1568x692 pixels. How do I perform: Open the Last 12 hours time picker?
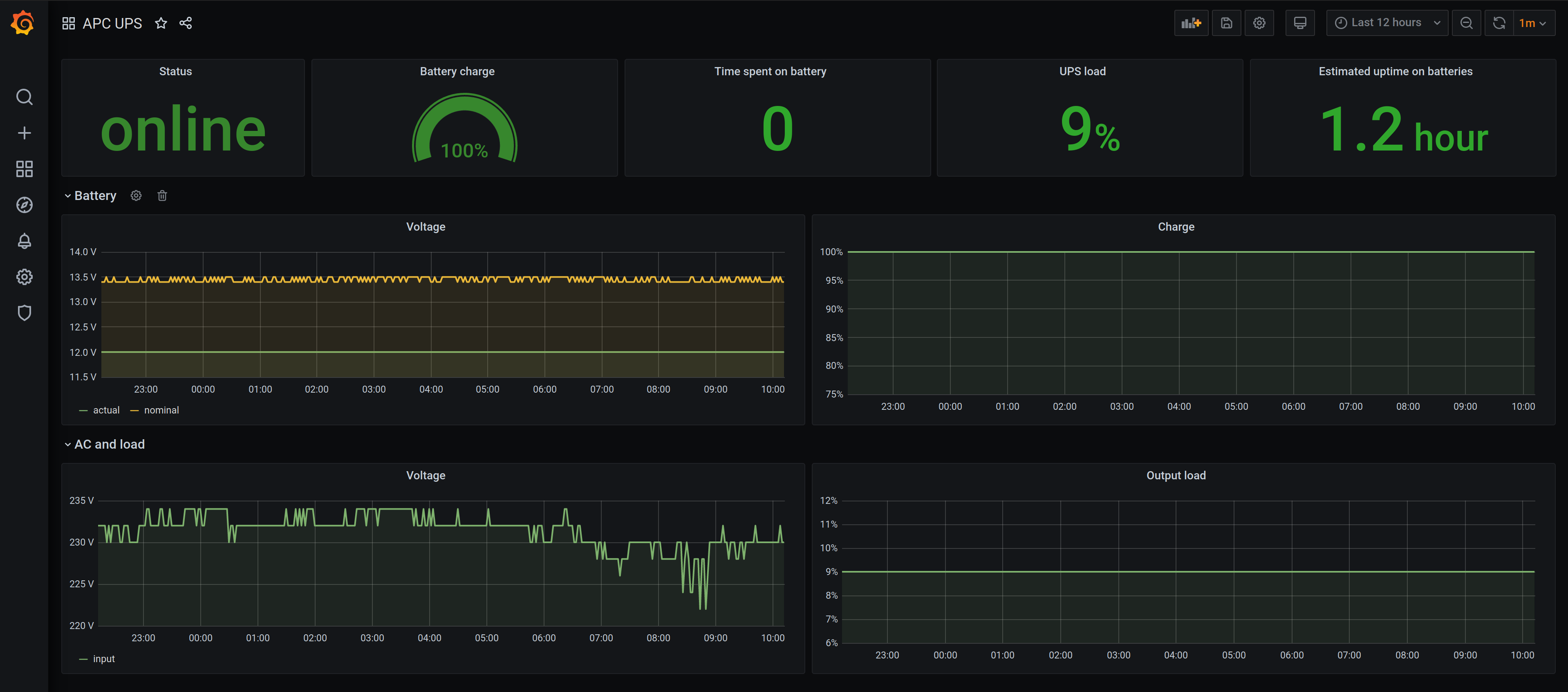pyautogui.click(x=1386, y=23)
